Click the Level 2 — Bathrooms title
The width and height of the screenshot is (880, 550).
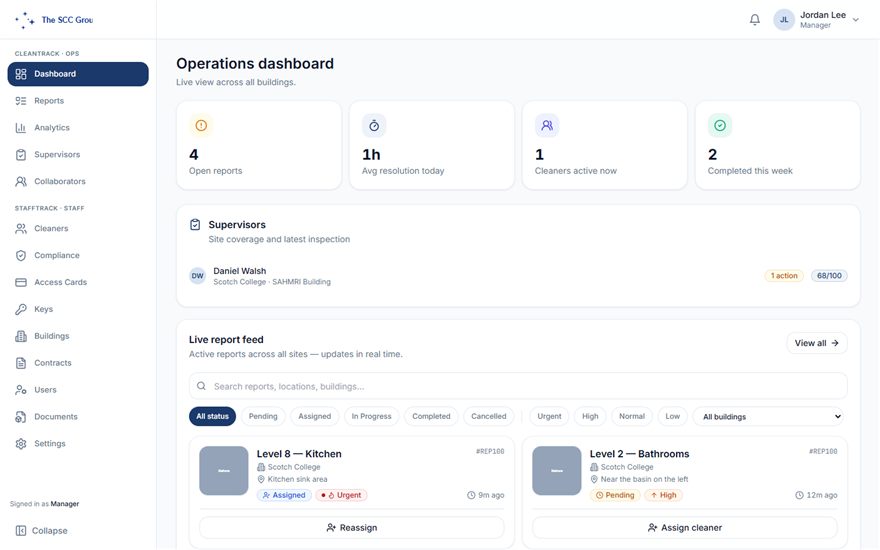click(639, 454)
